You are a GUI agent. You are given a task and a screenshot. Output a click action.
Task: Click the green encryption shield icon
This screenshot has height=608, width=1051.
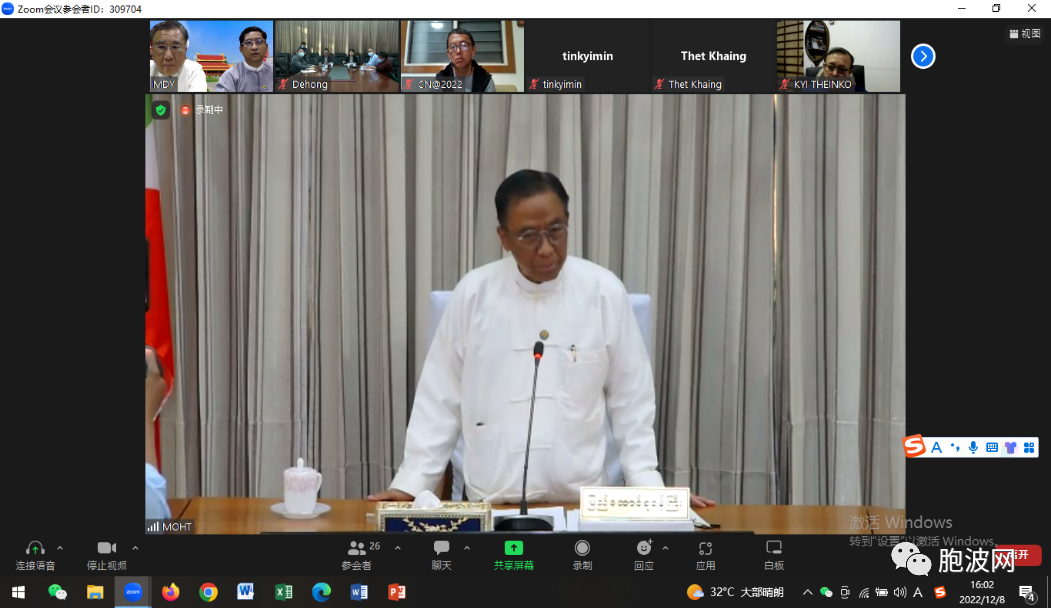tap(160, 110)
